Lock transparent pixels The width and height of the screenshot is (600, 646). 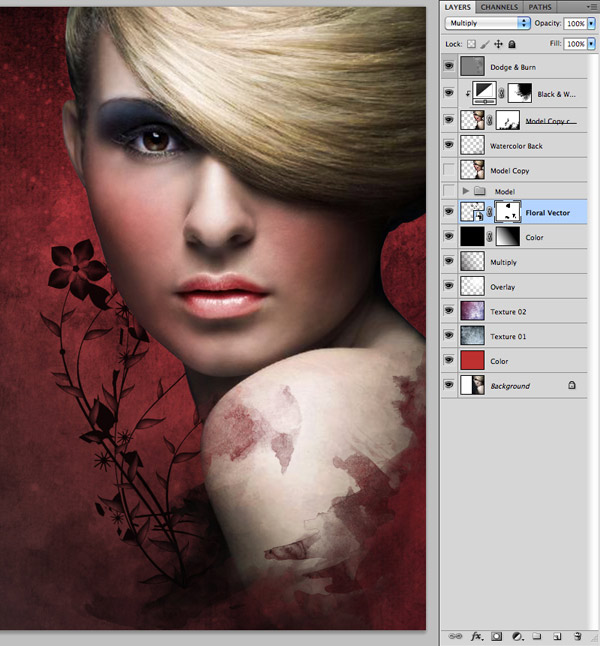point(472,44)
